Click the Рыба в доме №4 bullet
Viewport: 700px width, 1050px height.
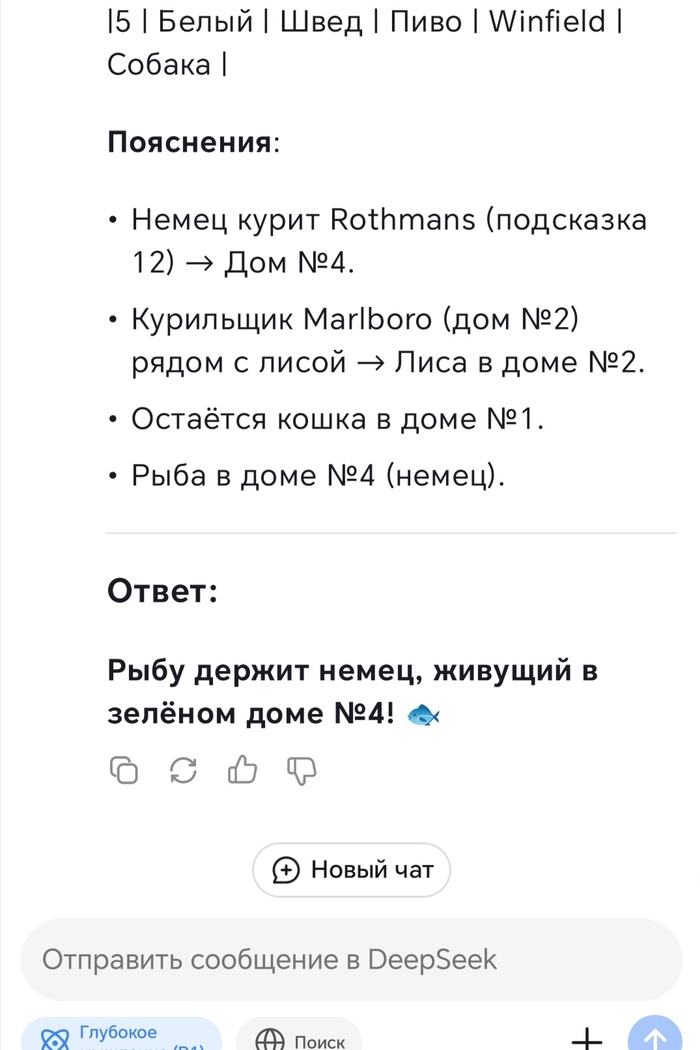(318, 476)
